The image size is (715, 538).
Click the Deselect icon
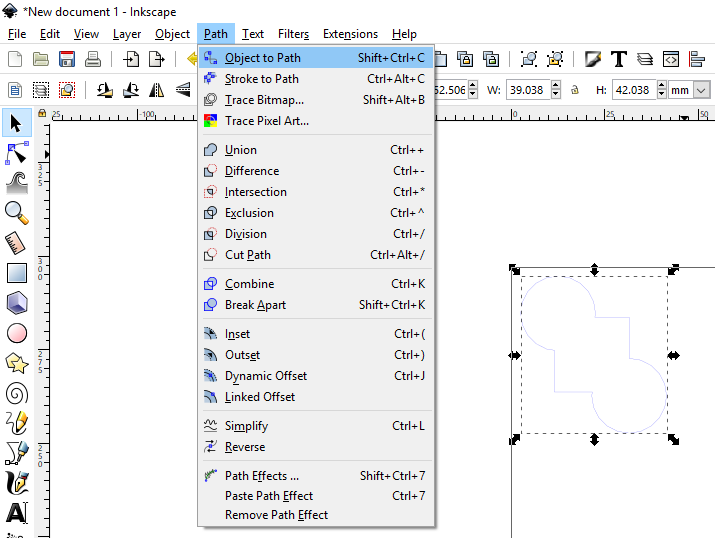67,90
